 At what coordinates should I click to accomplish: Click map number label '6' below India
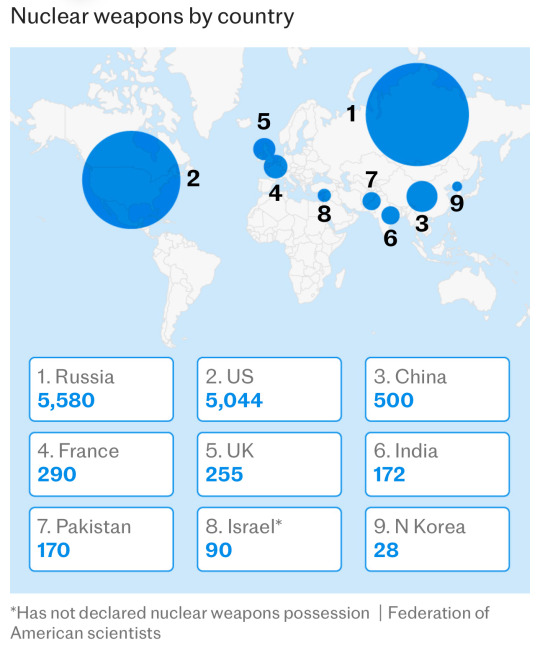tap(390, 238)
